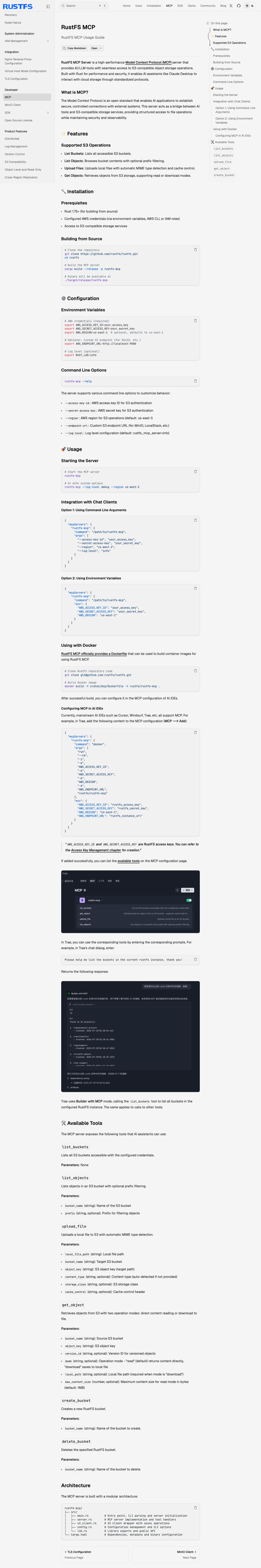
Task: Jump to upload_file in page outline
Action: pyautogui.click(x=223, y=162)
